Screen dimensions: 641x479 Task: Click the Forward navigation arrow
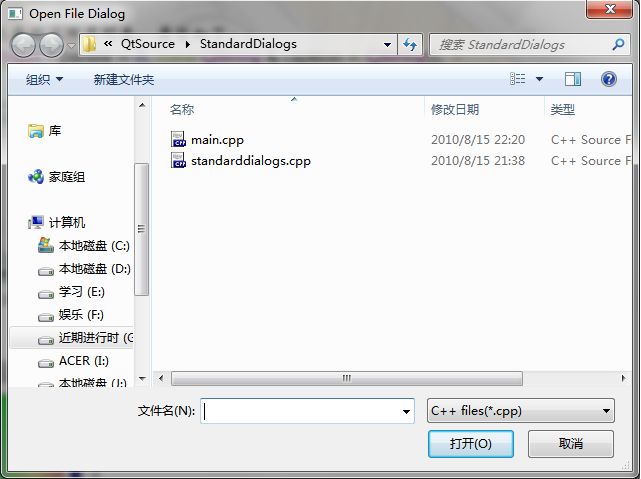[51, 45]
